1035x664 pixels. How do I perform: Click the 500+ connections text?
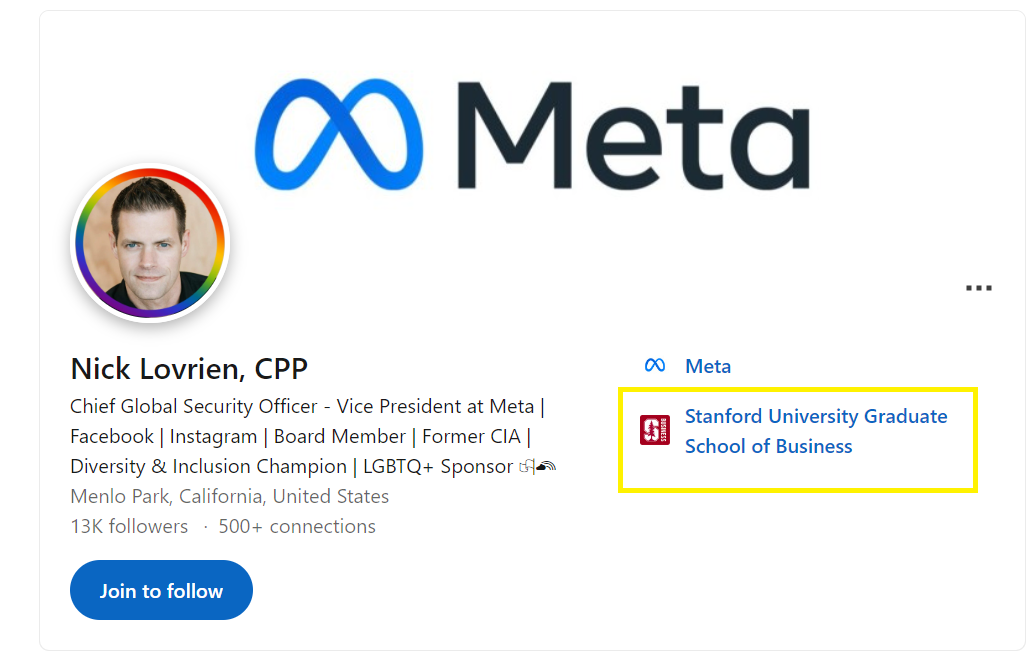297,526
